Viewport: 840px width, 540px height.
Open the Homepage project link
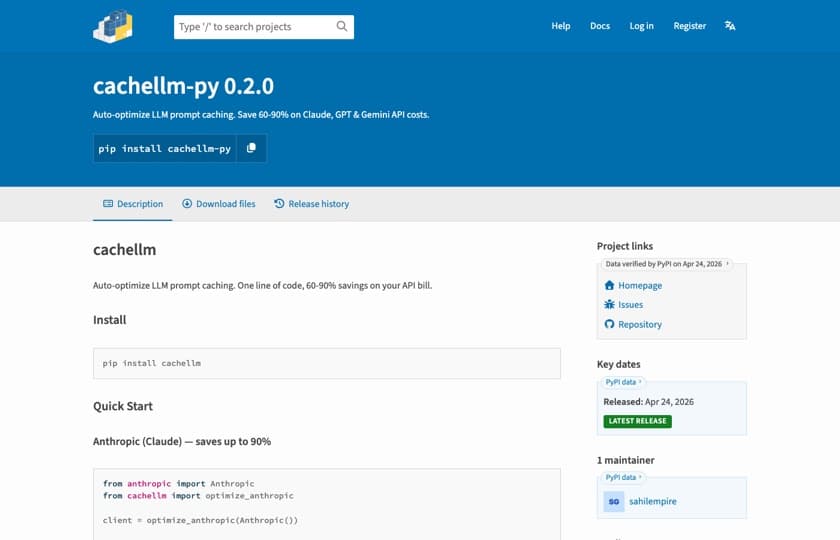640,286
